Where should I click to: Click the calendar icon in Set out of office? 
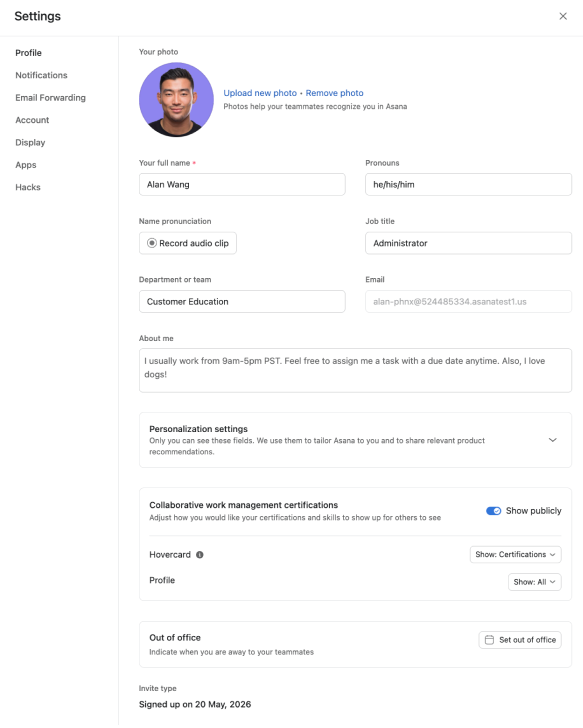(x=489, y=640)
